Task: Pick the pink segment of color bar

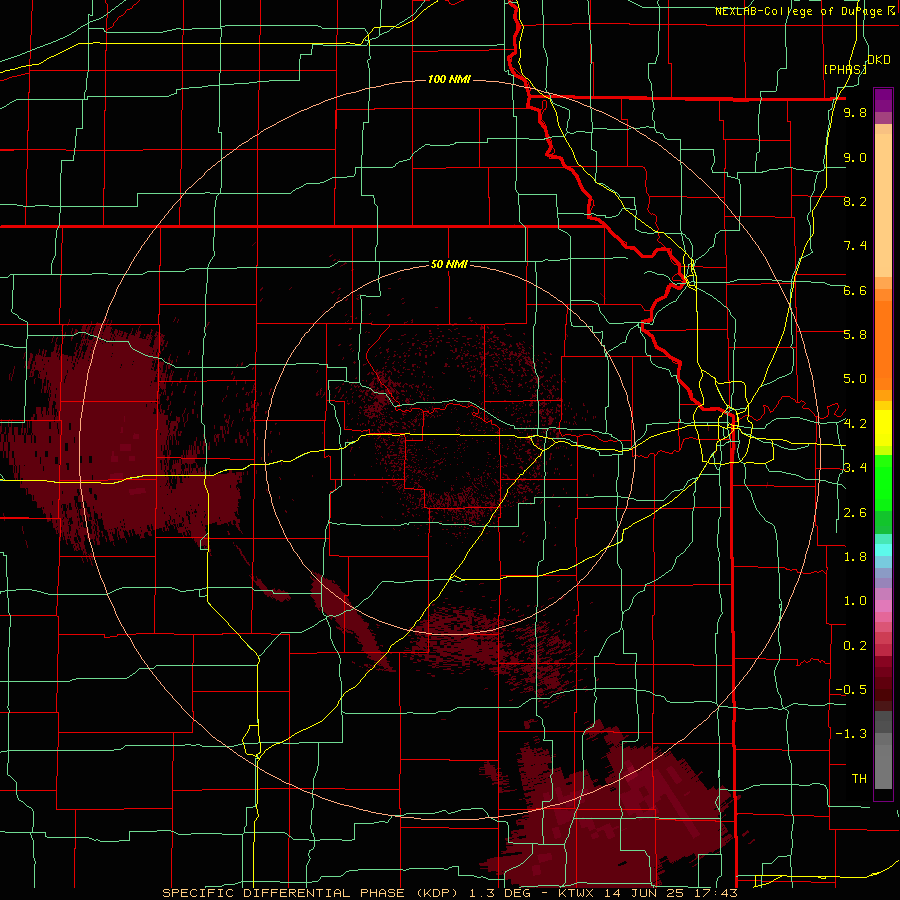Action: (883, 606)
